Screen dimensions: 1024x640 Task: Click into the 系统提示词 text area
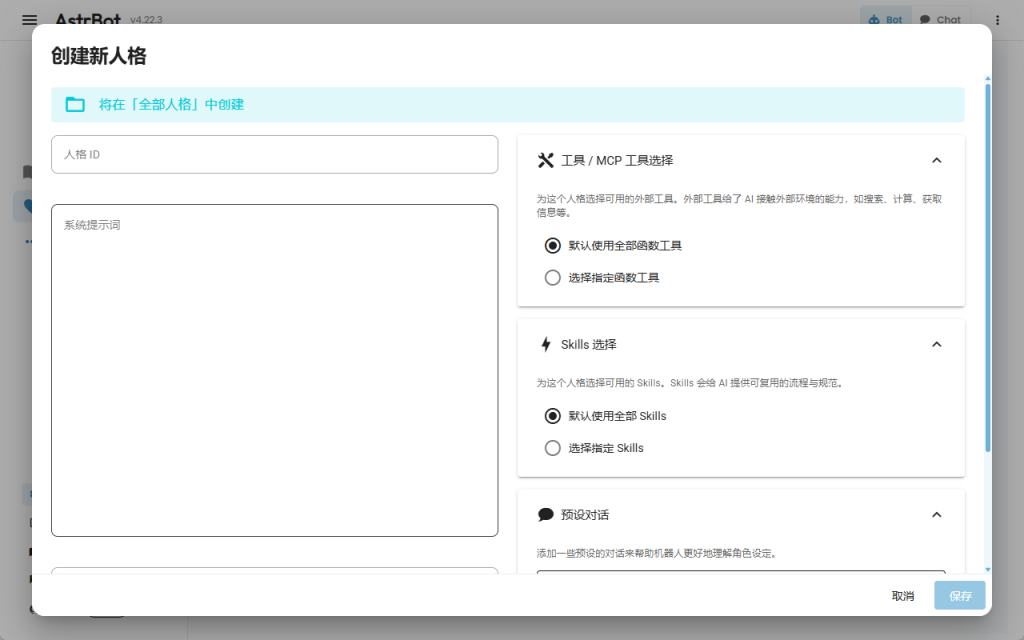point(274,370)
